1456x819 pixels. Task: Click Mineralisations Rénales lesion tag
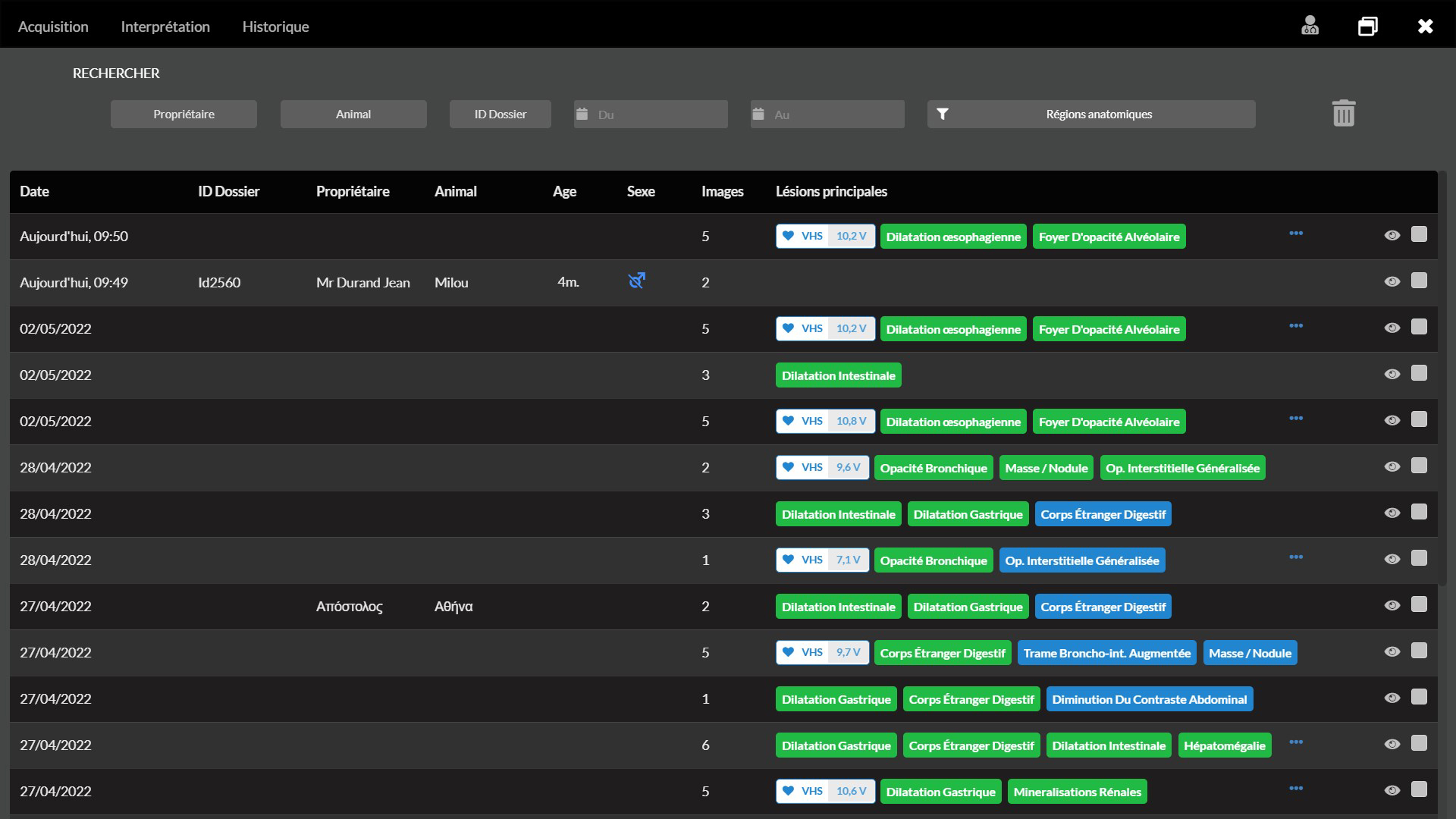pos(1077,792)
